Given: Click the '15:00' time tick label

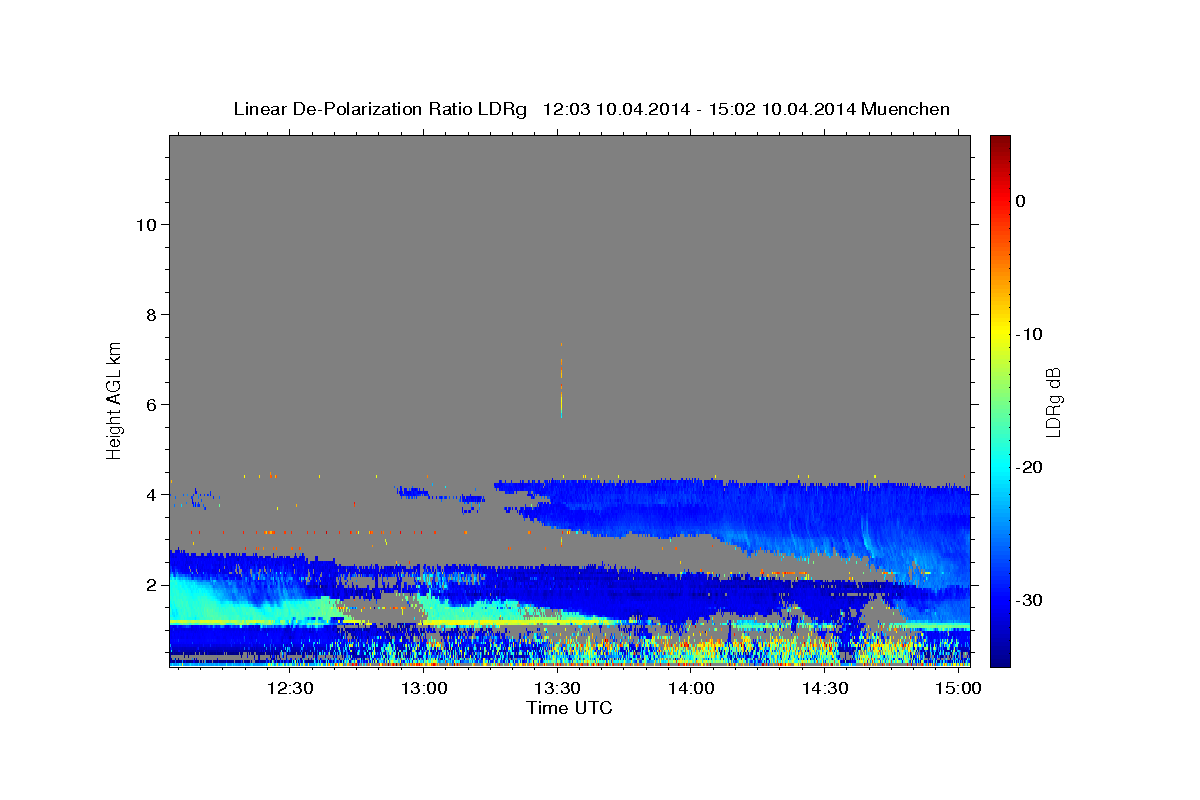Looking at the screenshot, I should [x=959, y=688].
